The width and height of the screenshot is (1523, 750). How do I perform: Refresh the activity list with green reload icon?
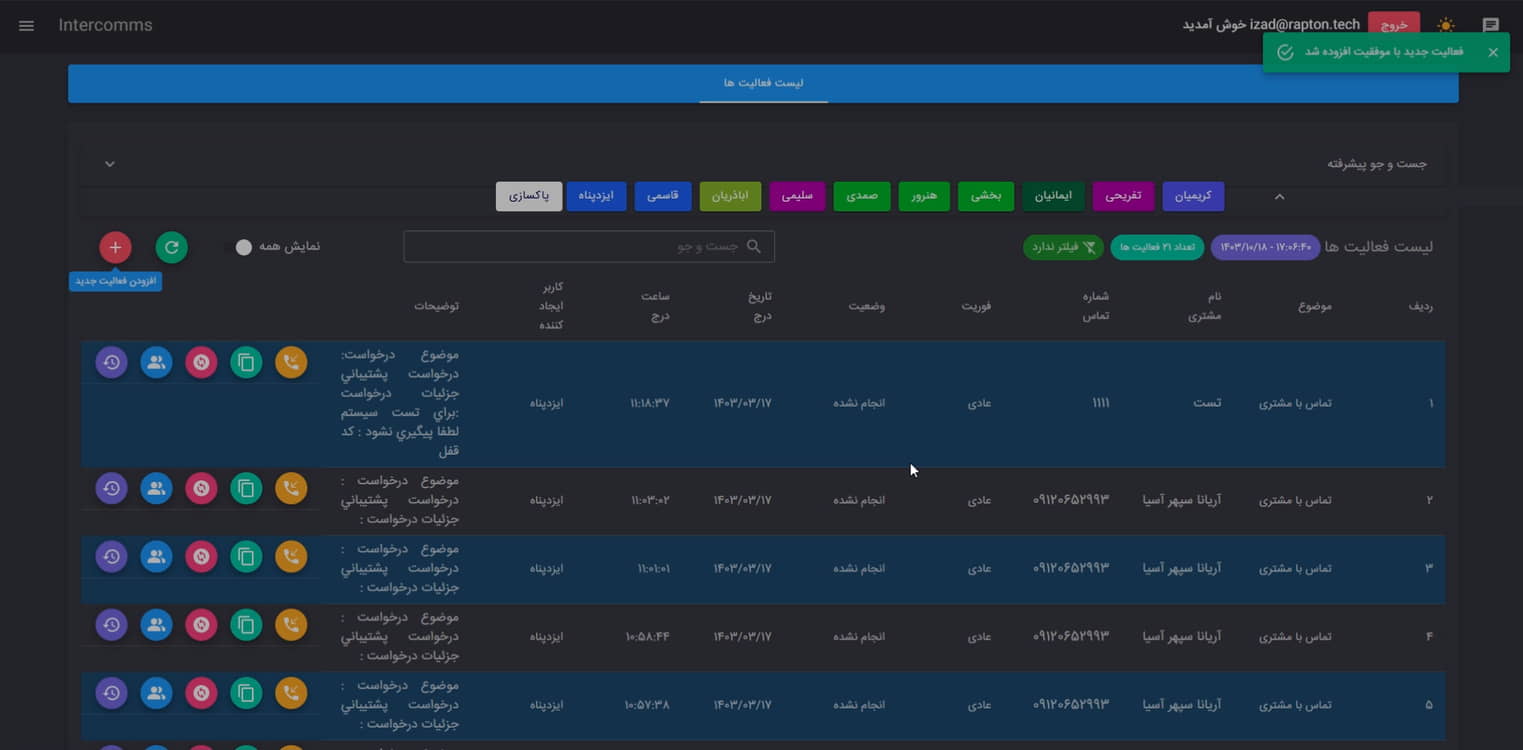[x=171, y=247]
